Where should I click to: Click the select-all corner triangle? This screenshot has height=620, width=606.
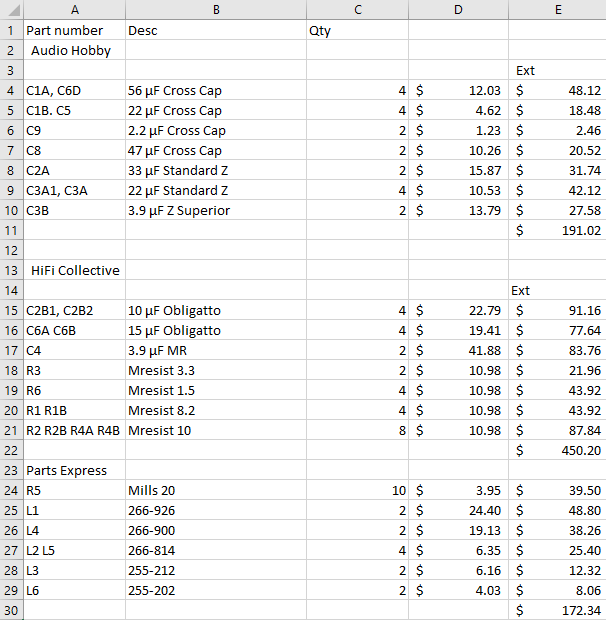12,9
